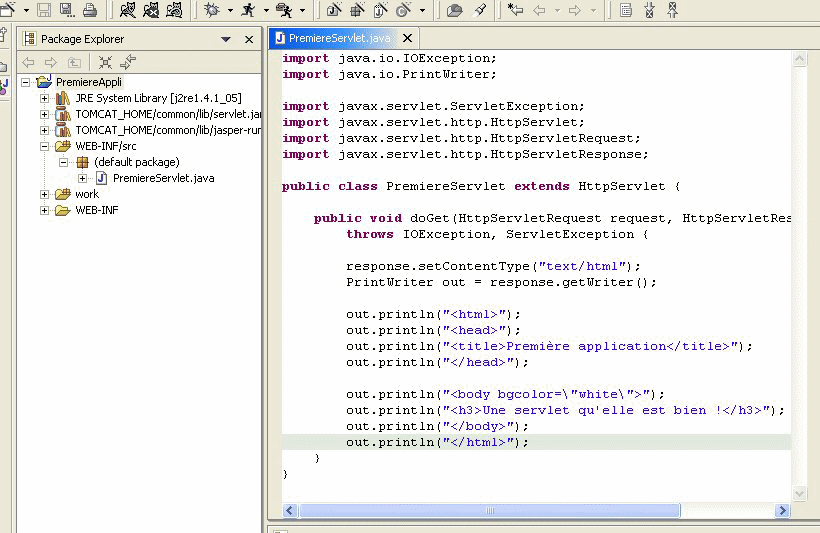Close the PremiereServlet.java editor tab
The height and width of the screenshot is (533, 820).
coord(408,39)
